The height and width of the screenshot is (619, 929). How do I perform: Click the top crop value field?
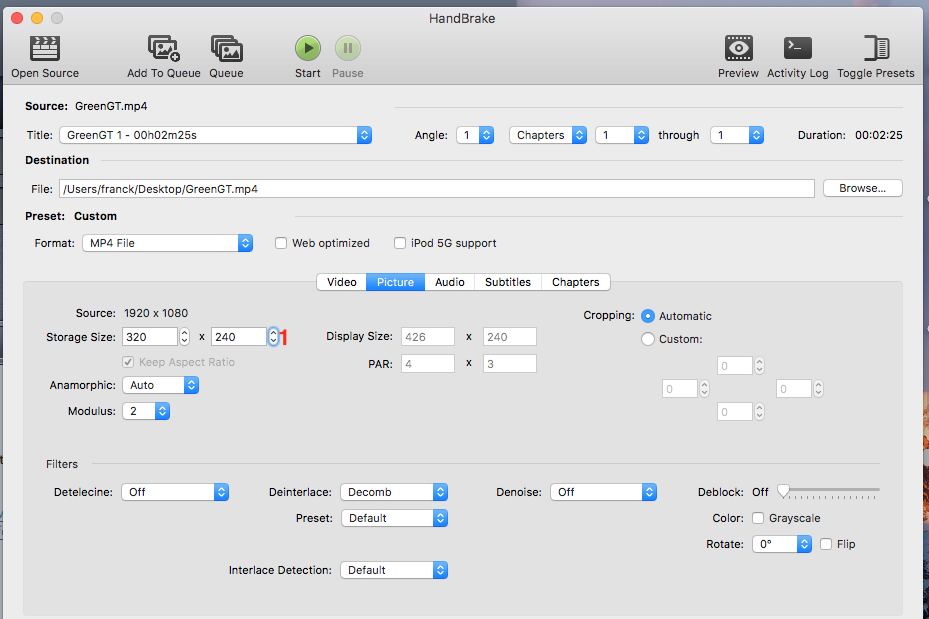(x=735, y=366)
